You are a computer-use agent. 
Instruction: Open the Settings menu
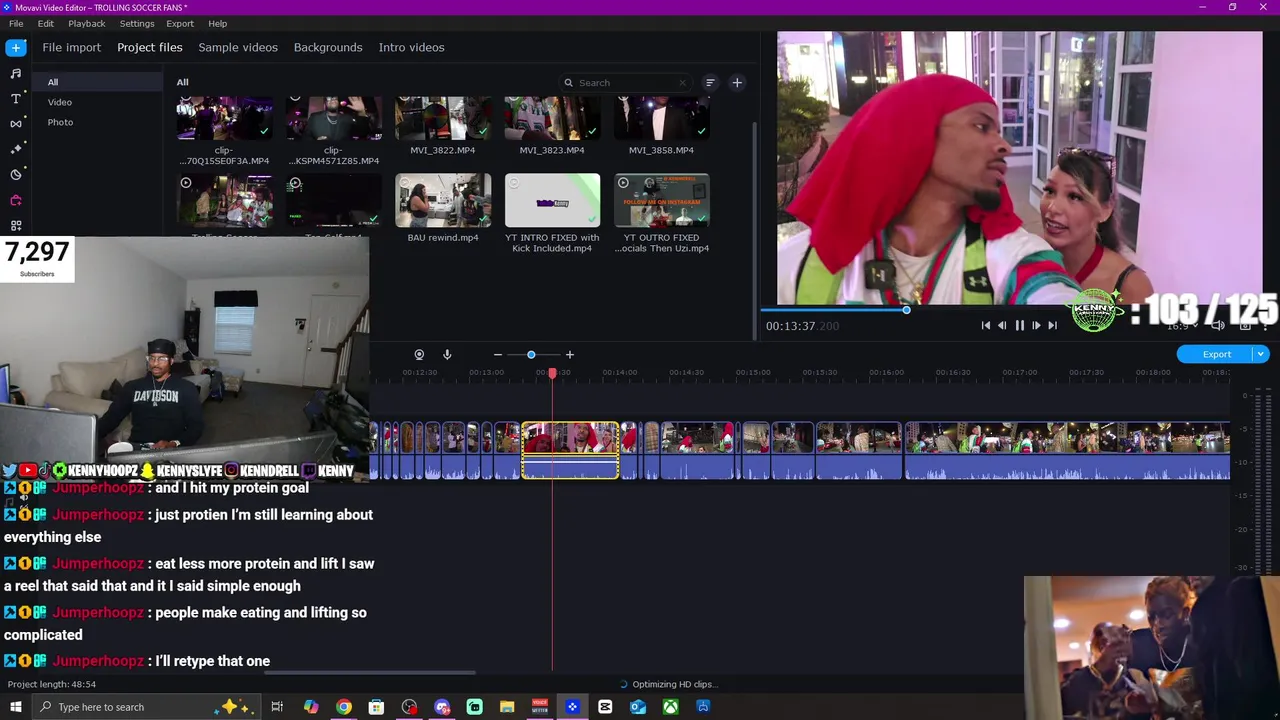click(137, 23)
